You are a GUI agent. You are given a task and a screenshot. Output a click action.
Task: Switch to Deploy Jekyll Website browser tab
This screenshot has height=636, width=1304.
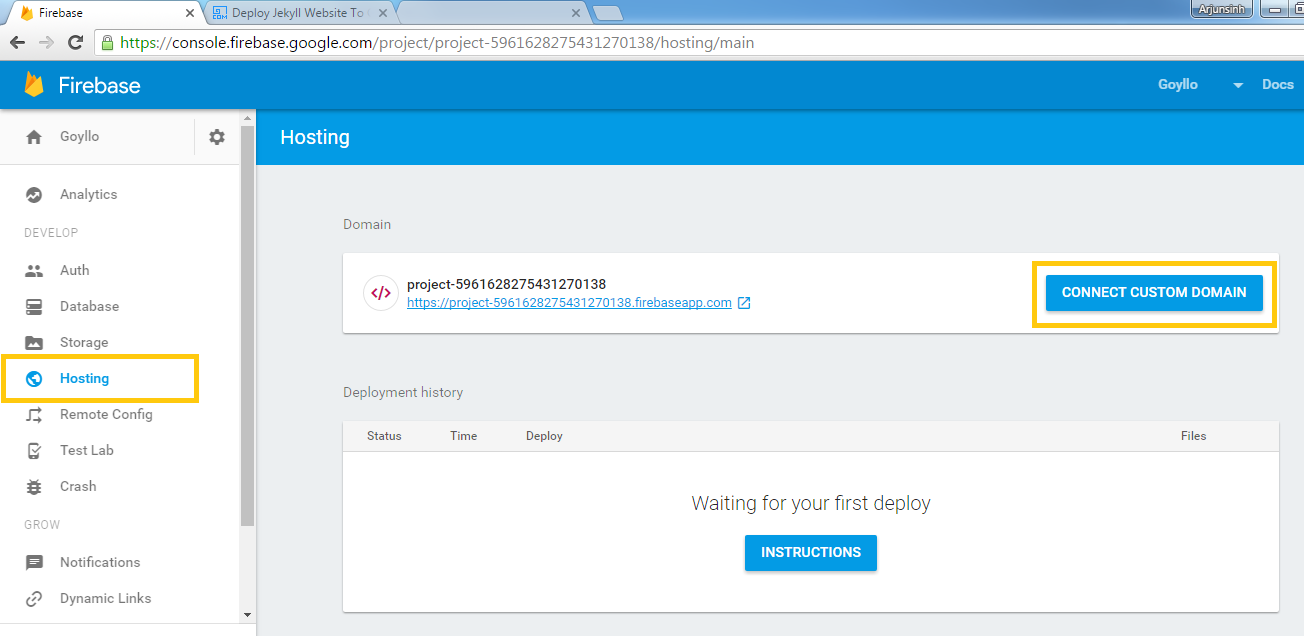click(x=299, y=13)
